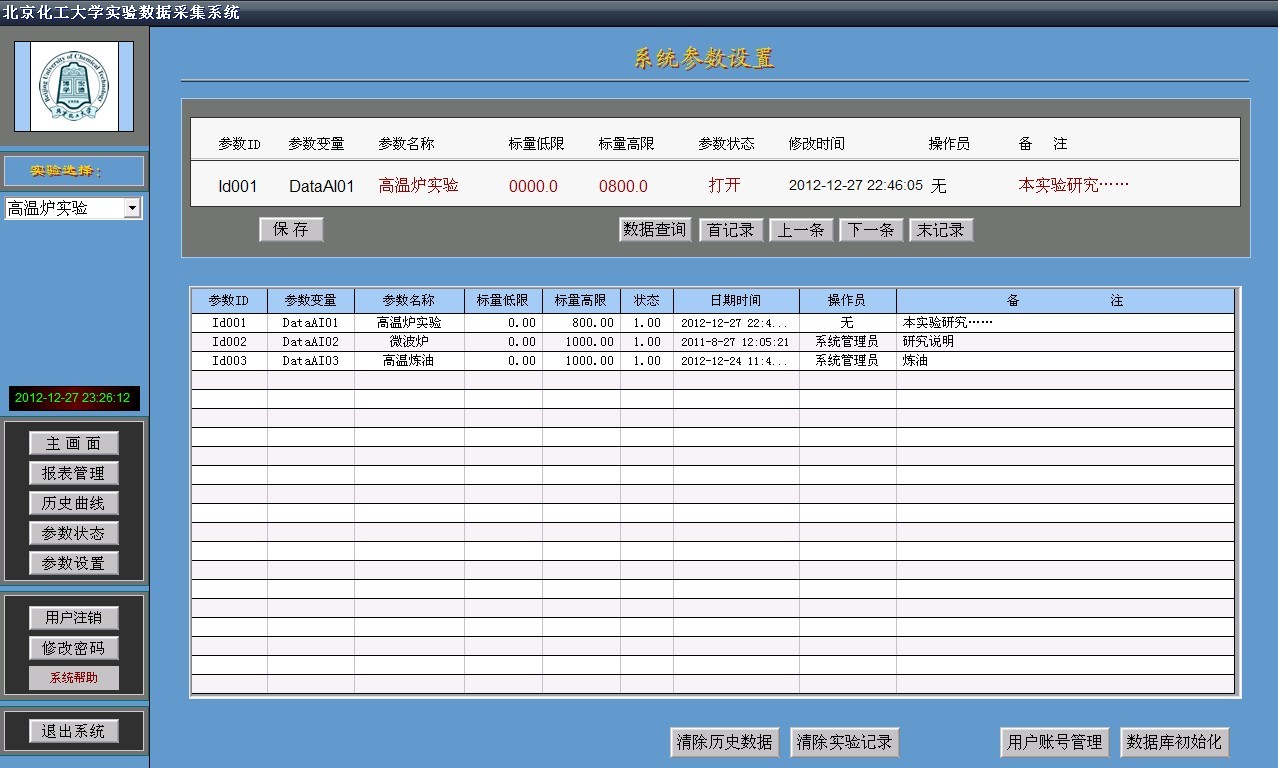Click modification time 2012-12-27 22:46:05
The width and height of the screenshot is (1278, 768).
click(x=855, y=185)
